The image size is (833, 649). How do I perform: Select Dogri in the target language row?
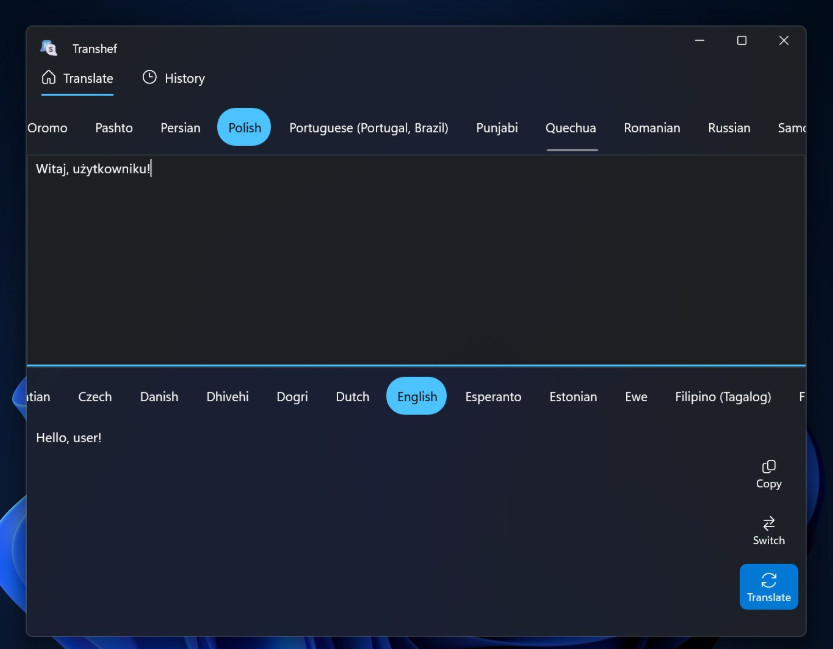tap(292, 397)
